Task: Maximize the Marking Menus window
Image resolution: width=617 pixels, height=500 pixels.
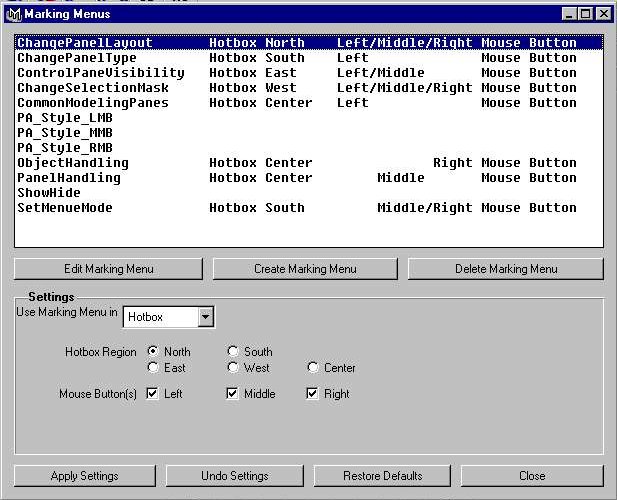Action: (x=585, y=14)
